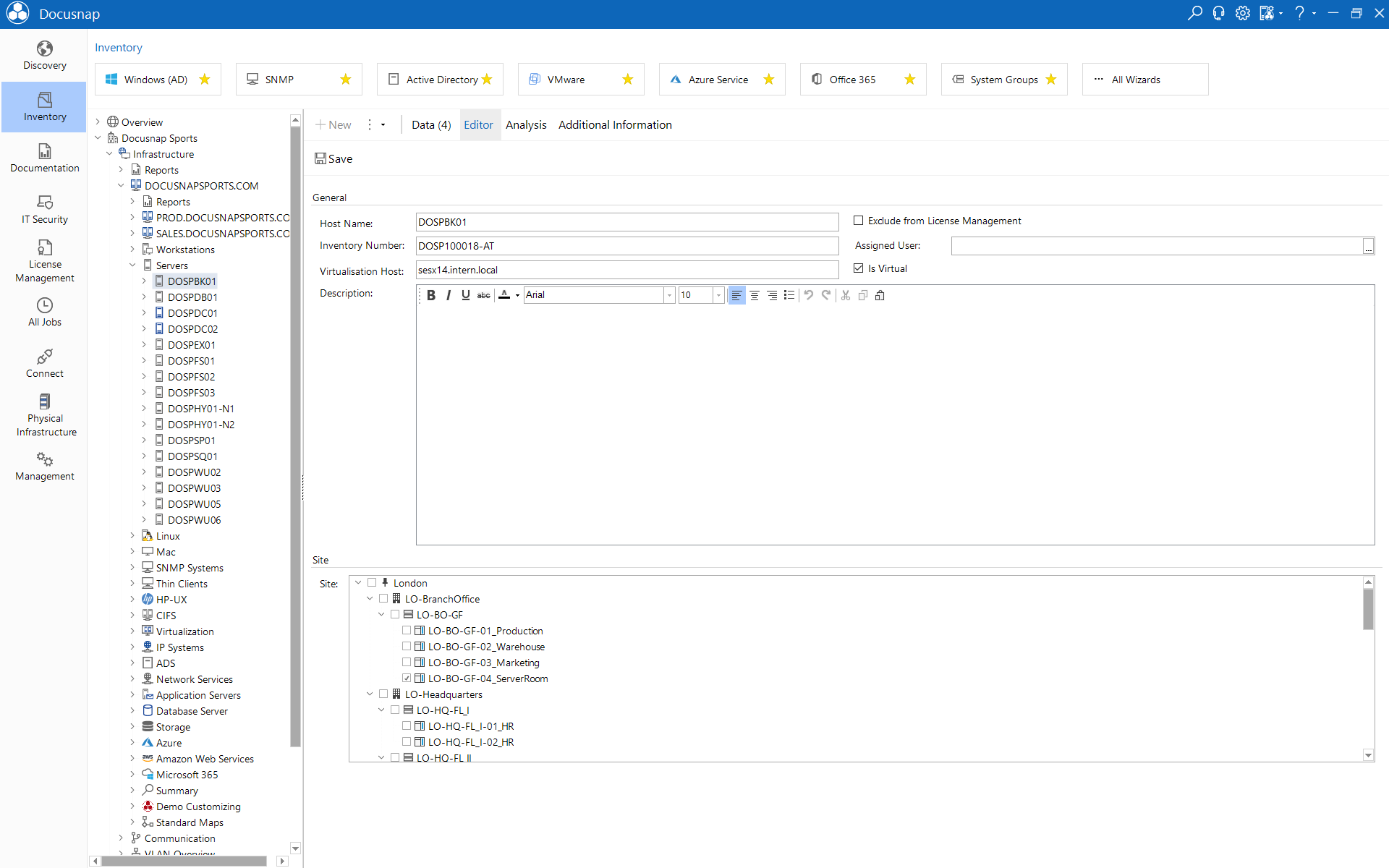Image resolution: width=1389 pixels, height=868 pixels.
Task: Center align description text
Action: [755, 295]
